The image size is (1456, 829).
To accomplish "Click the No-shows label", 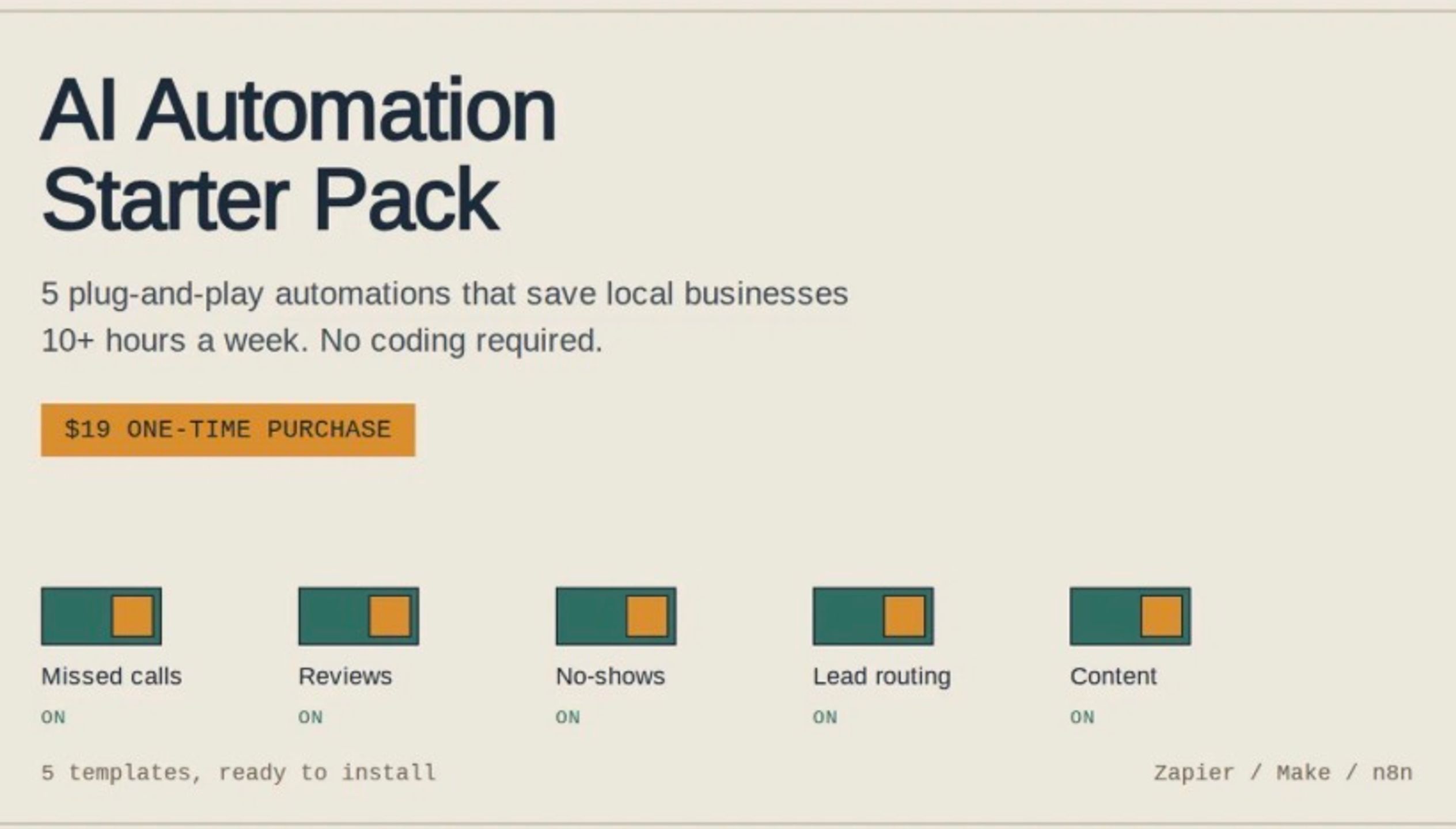I will coord(611,676).
